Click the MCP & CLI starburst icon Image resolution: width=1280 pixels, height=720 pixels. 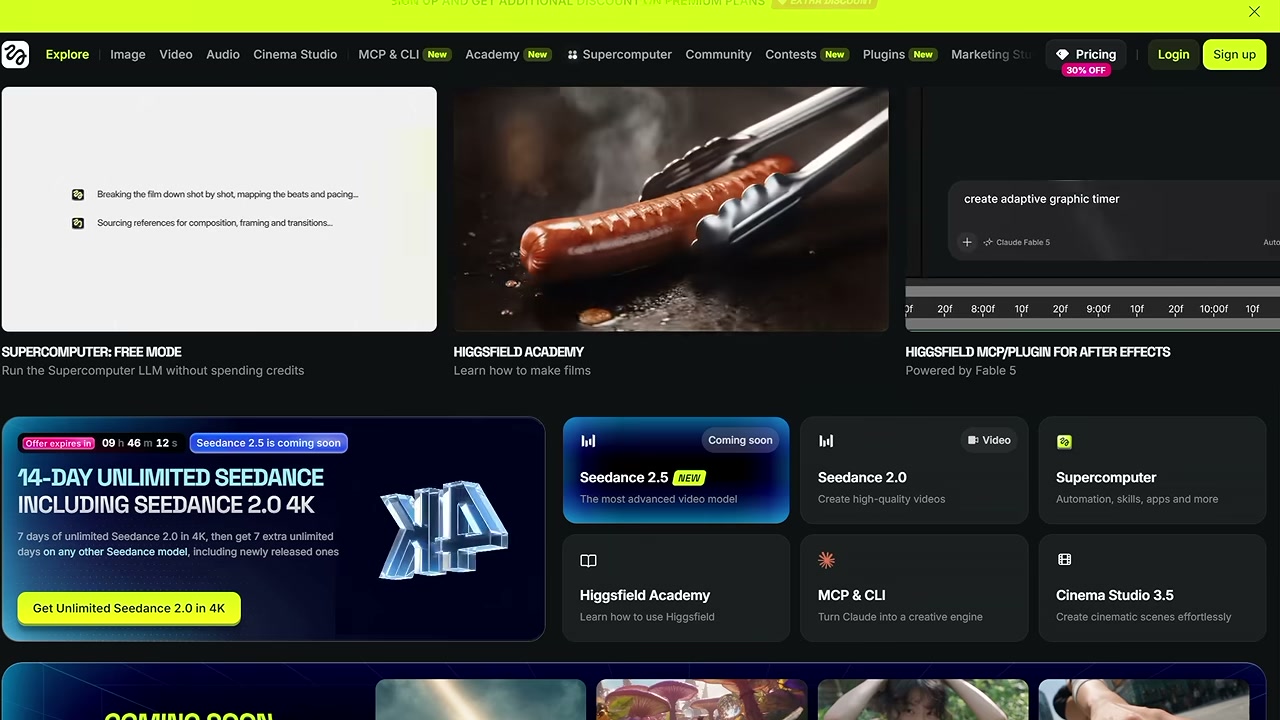coord(826,560)
